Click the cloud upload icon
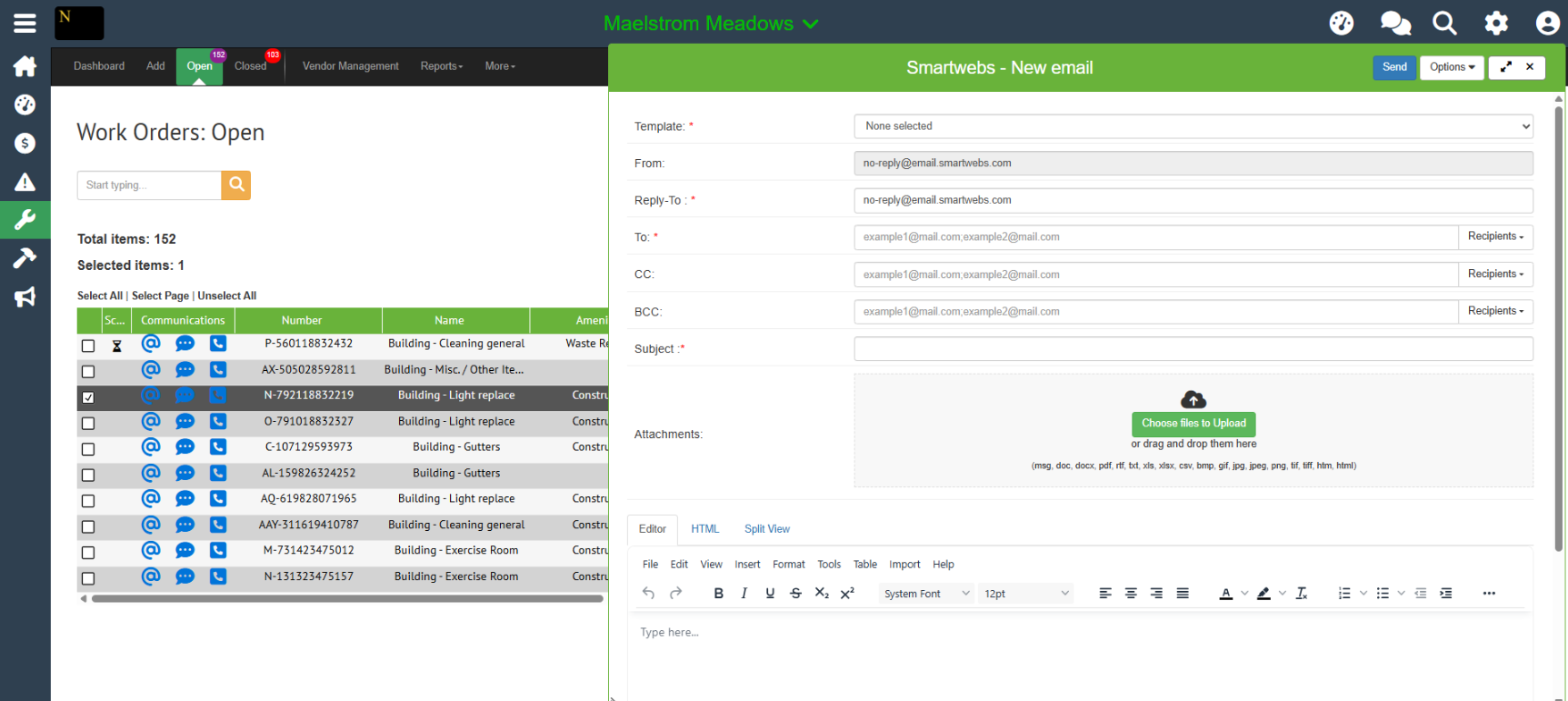The width and height of the screenshot is (1568, 701). (x=1193, y=399)
